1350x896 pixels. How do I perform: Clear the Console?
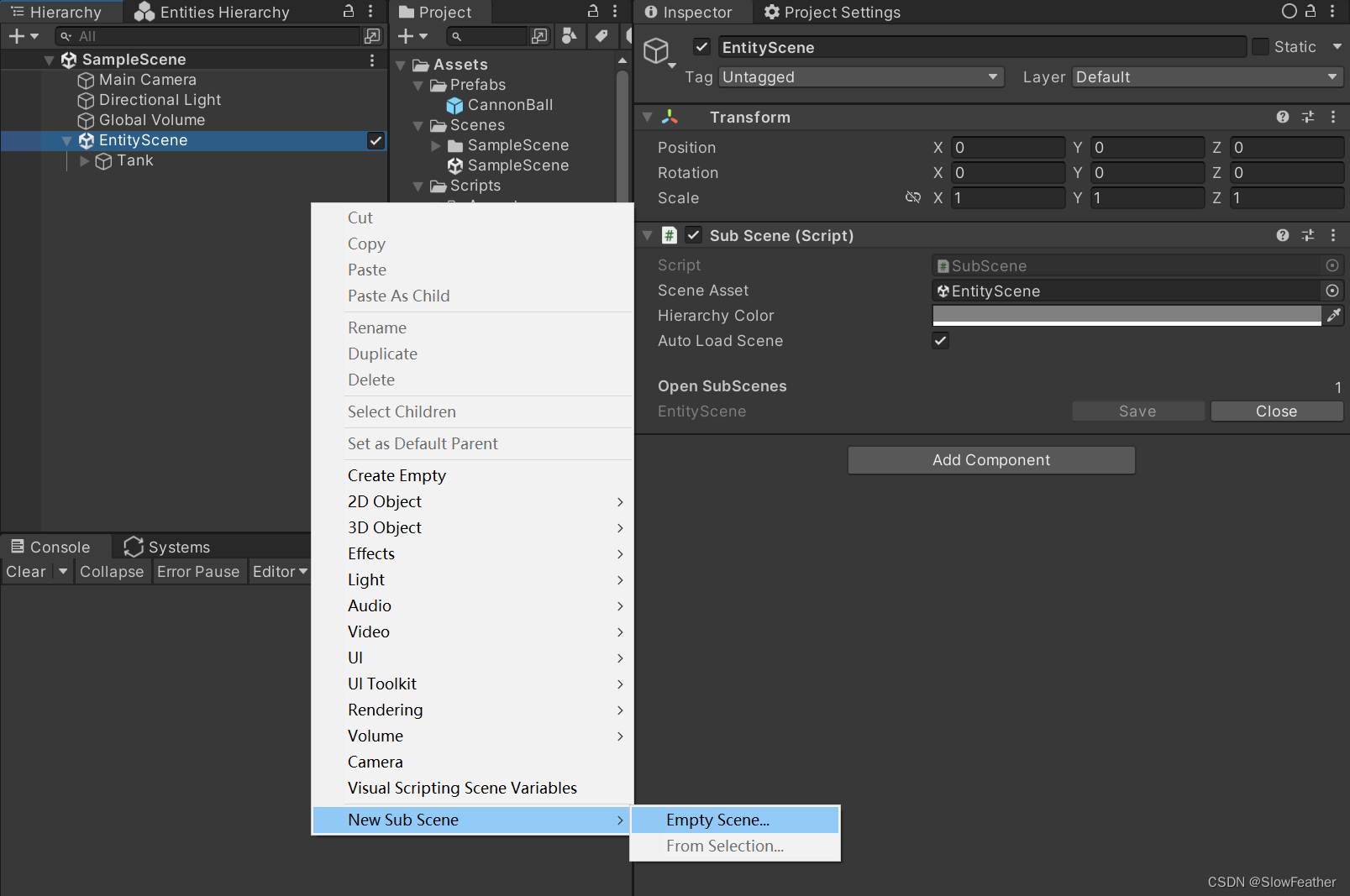26,571
